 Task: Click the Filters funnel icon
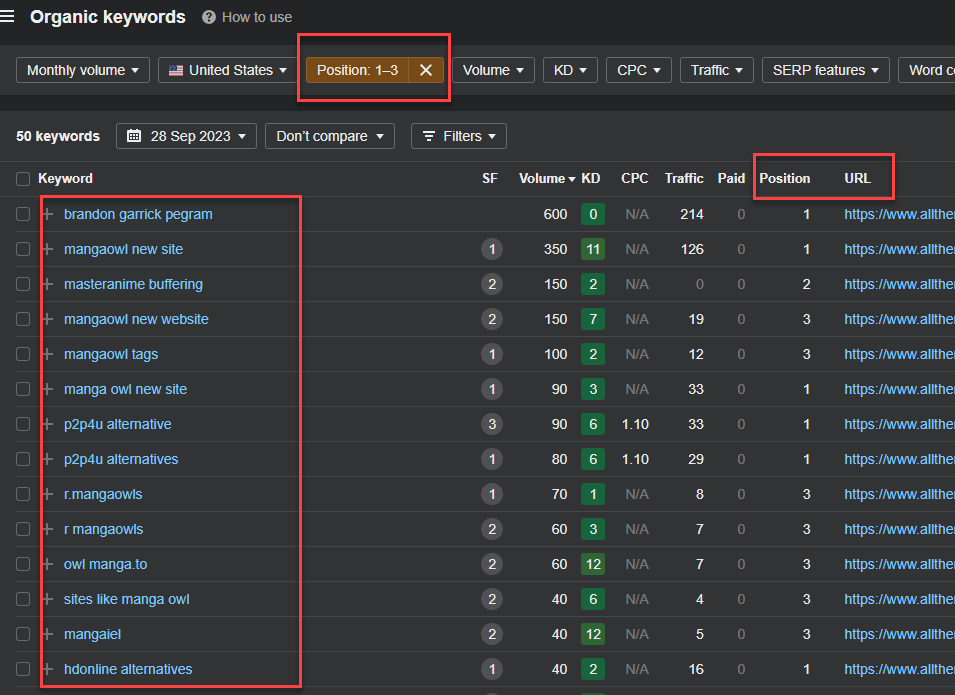tap(429, 136)
